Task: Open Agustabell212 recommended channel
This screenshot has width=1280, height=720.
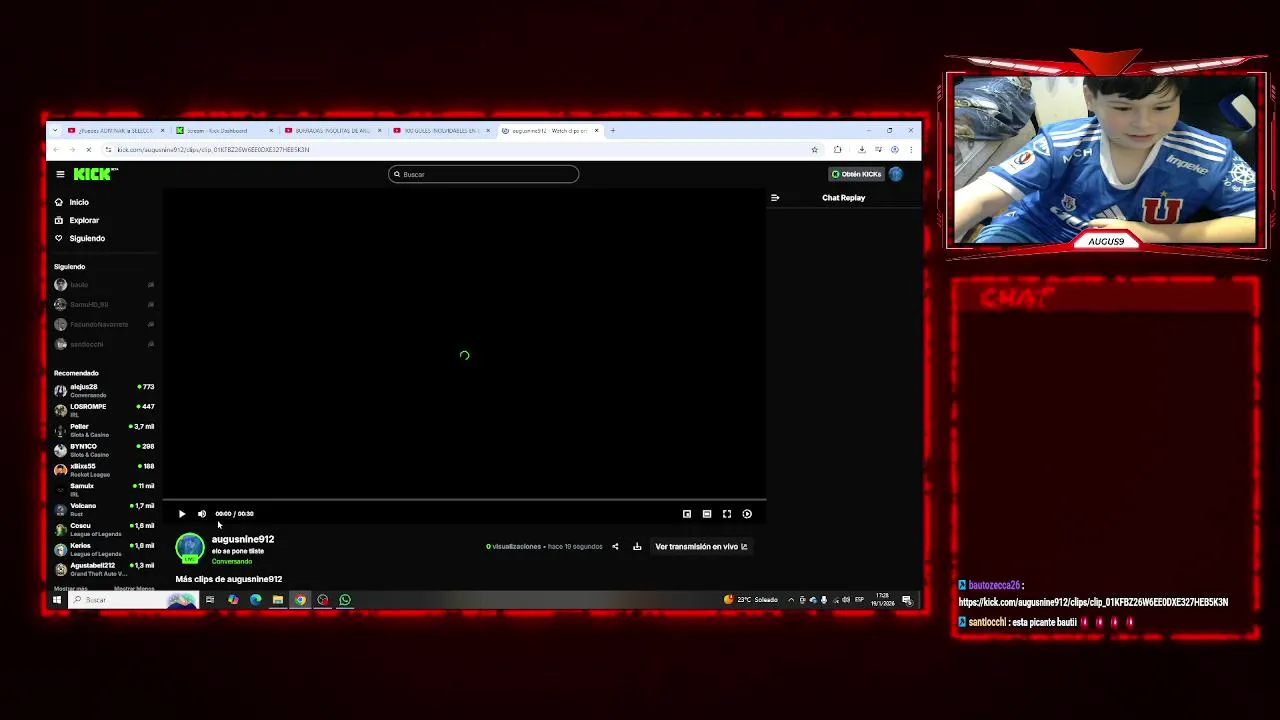Action: click(x=104, y=569)
